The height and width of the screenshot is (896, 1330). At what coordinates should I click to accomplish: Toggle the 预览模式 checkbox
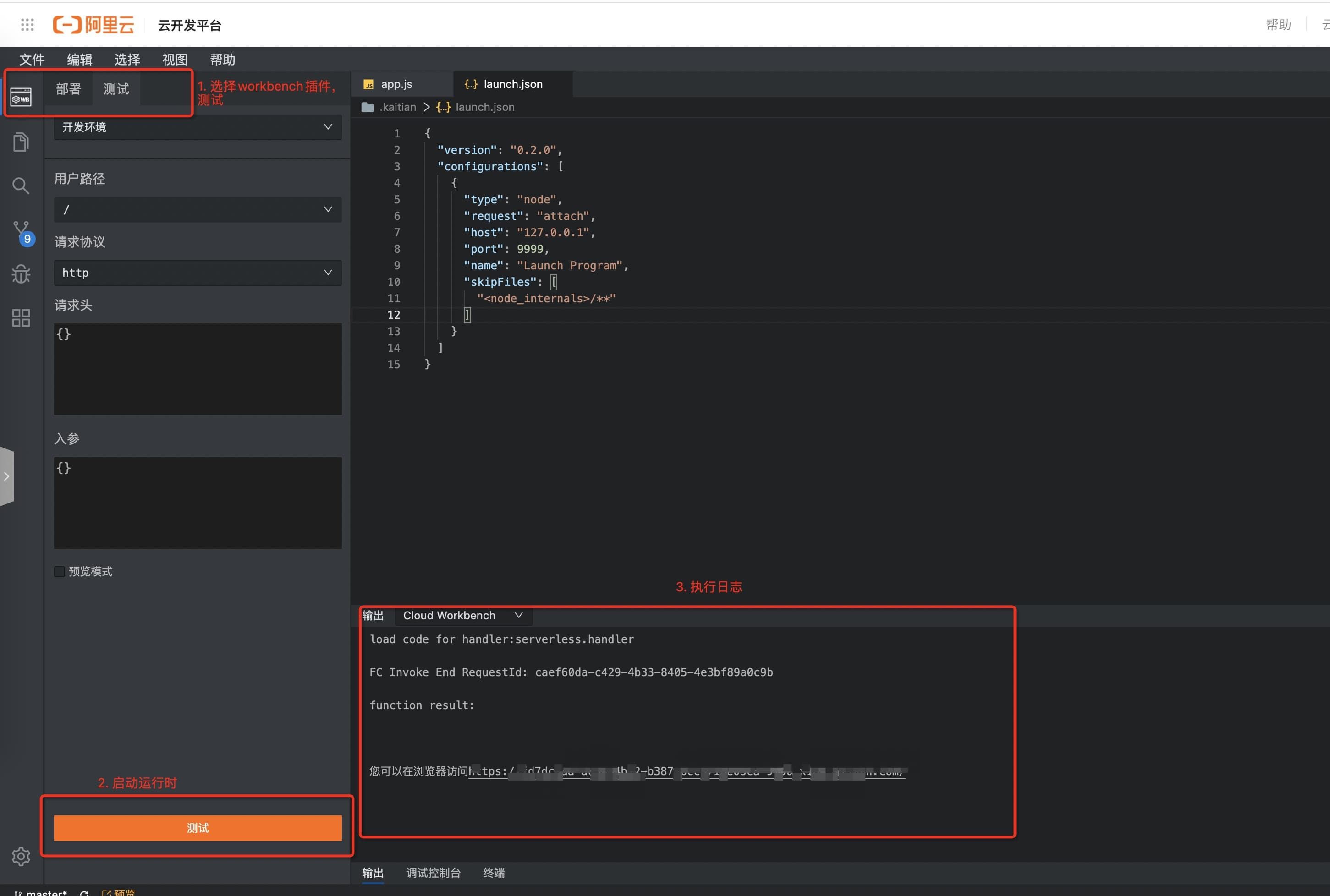tap(60, 571)
